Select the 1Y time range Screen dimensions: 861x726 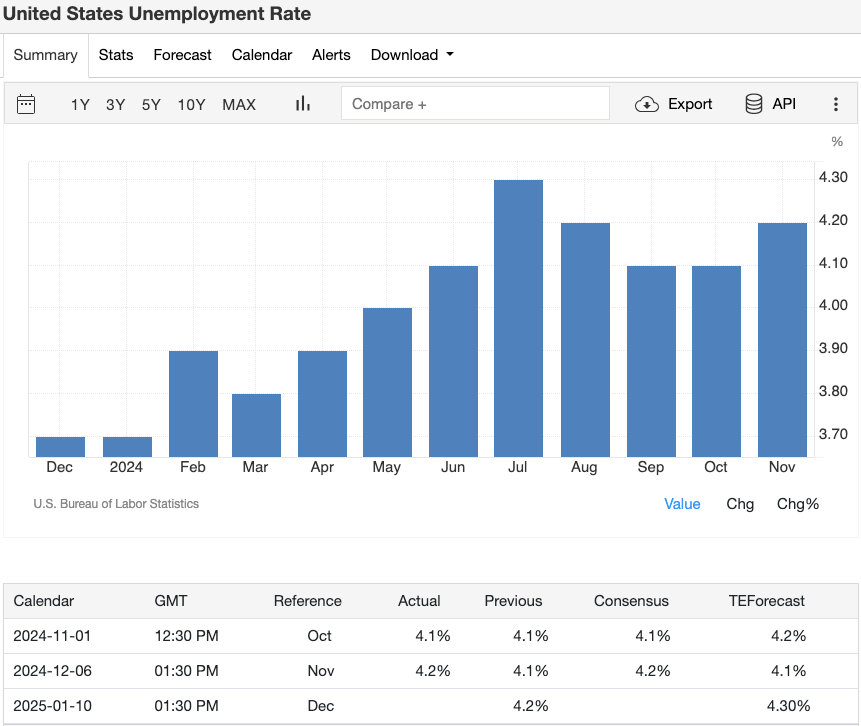tap(80, 104)
